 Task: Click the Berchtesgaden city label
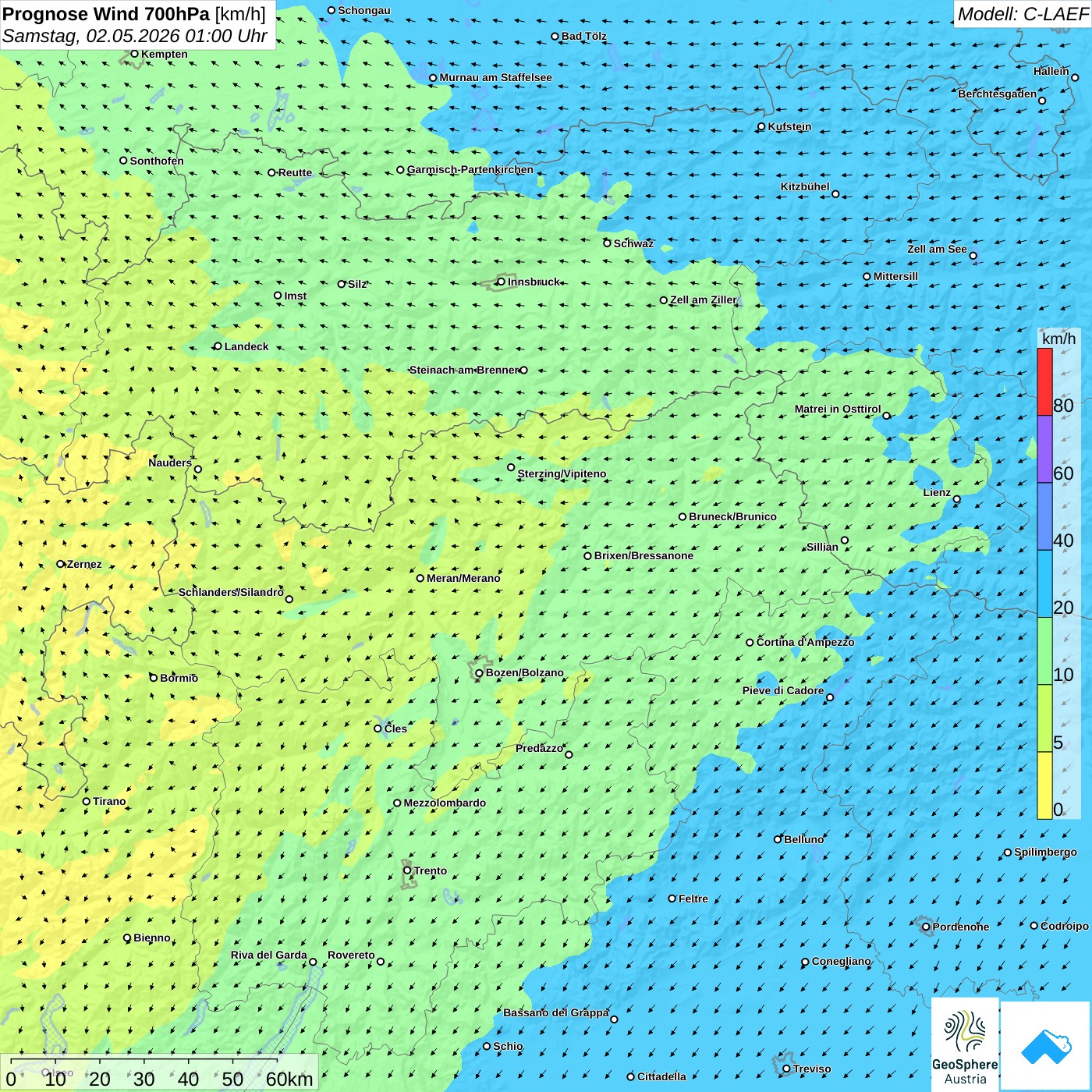pyautogui.click(x=998, y=94)
